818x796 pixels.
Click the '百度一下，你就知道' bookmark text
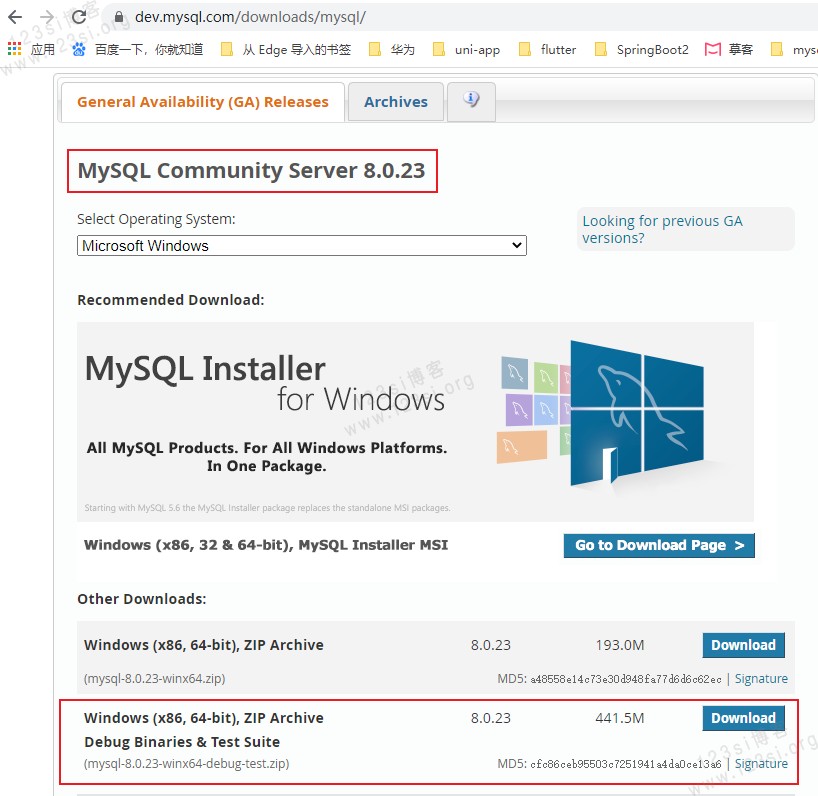(149, 50)
